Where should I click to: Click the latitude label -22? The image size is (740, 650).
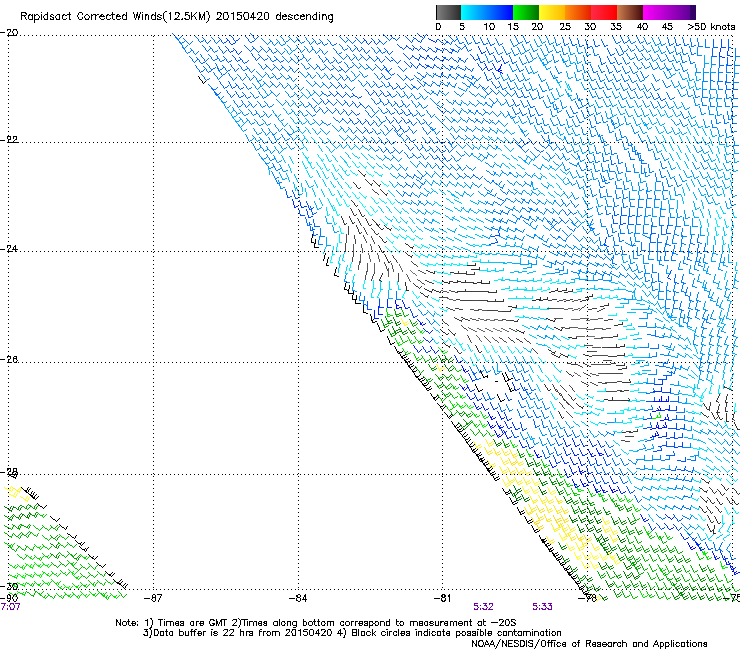(9, 140)
